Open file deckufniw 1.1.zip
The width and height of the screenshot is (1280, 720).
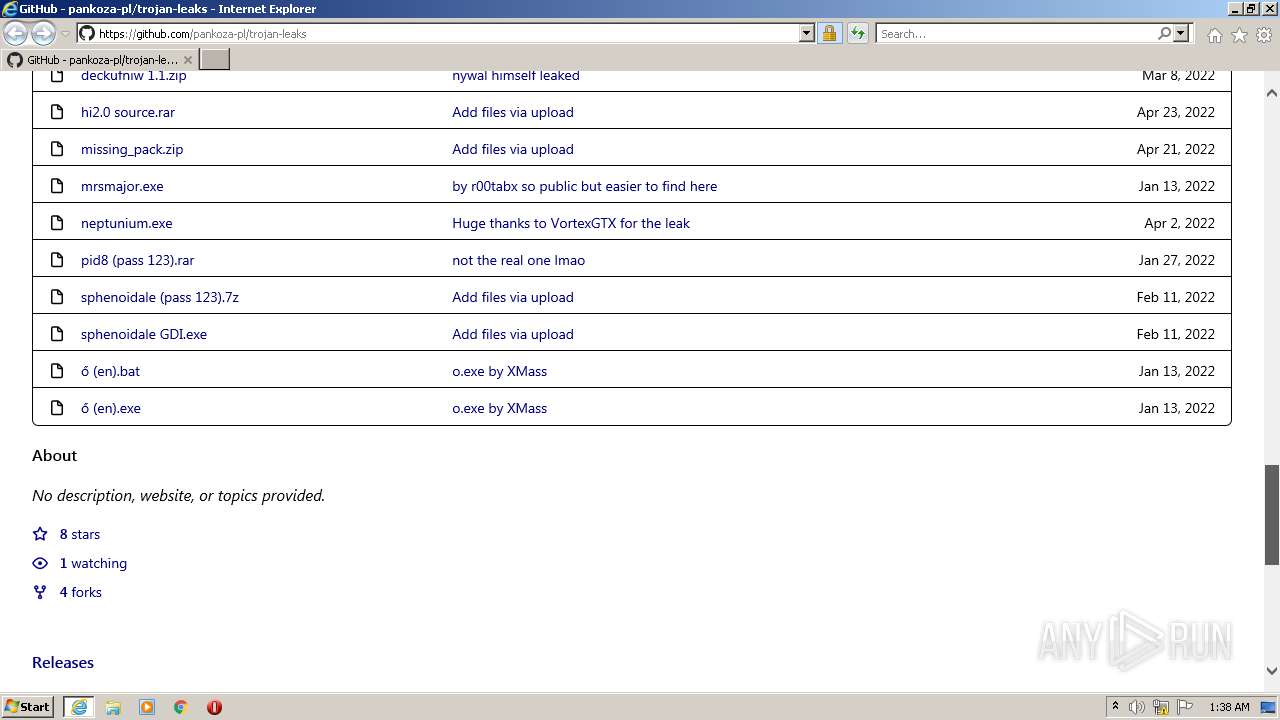pos(134,76)
